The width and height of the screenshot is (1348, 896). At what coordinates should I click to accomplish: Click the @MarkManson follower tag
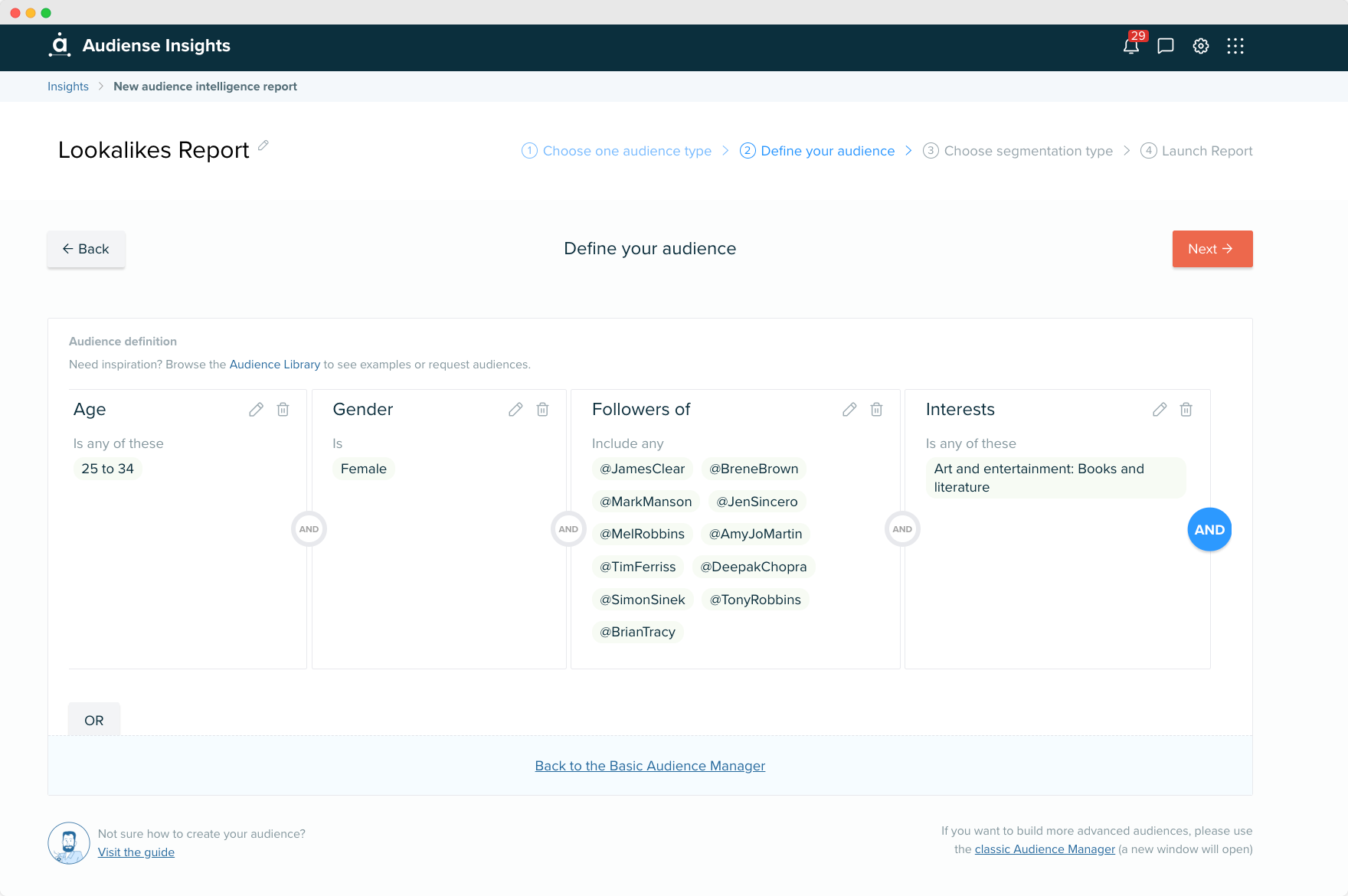646,502
